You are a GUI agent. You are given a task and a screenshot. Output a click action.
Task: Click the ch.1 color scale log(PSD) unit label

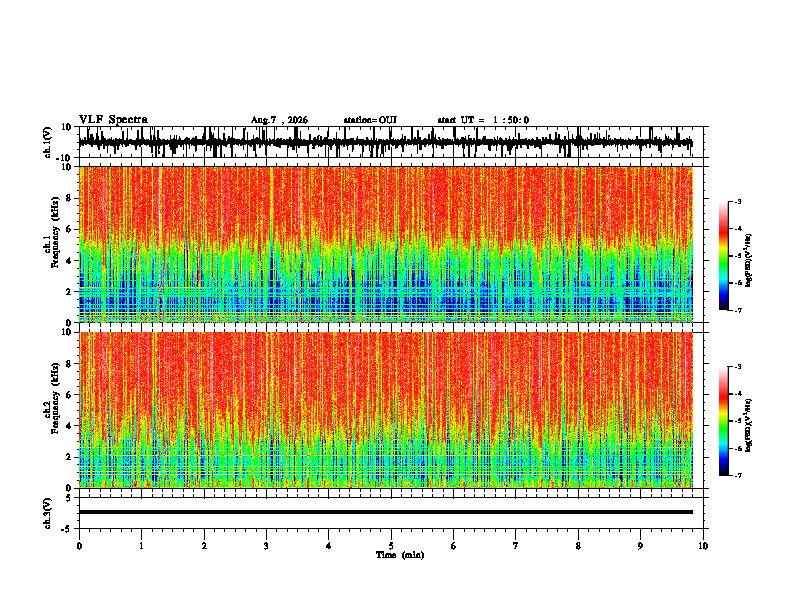pos(749,261)
